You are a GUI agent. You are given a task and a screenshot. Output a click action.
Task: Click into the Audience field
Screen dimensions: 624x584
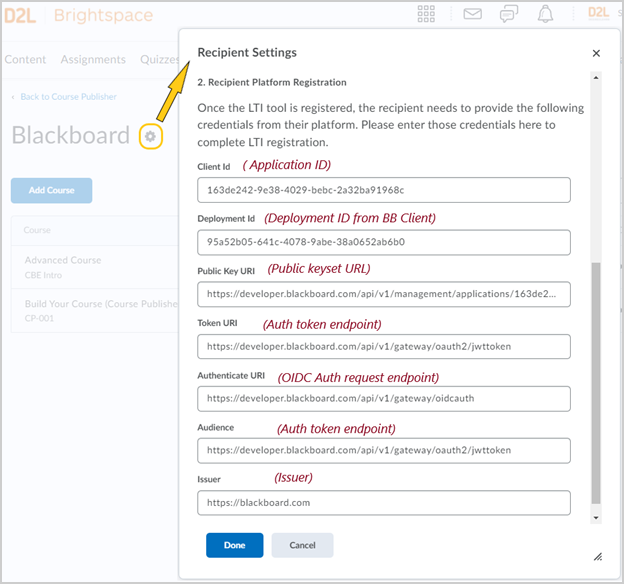point(384,450)
